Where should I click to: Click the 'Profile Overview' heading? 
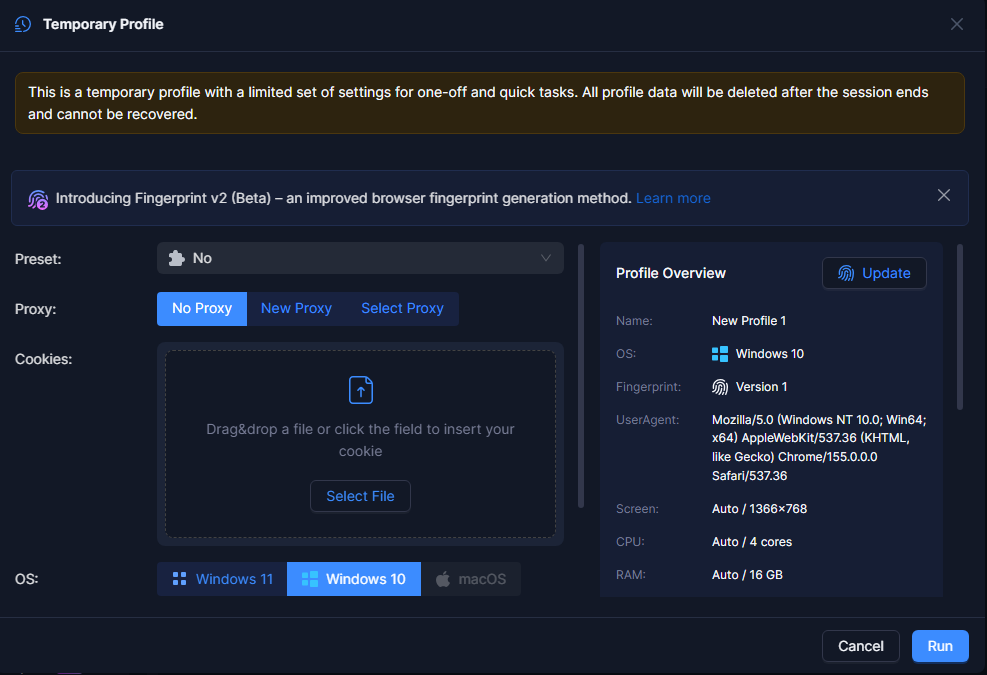click(671, 273)
